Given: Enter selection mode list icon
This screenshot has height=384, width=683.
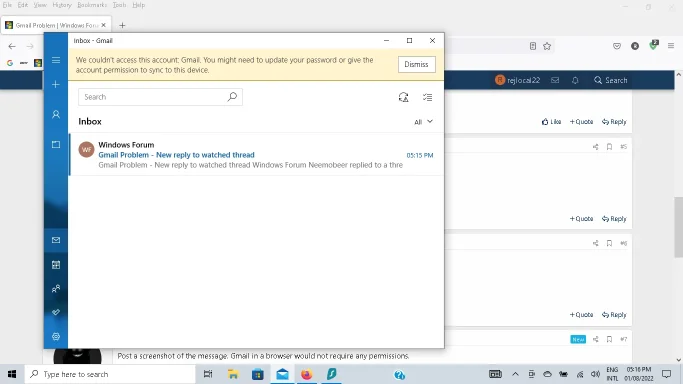Looking at the screenshot, I should 427,97.
